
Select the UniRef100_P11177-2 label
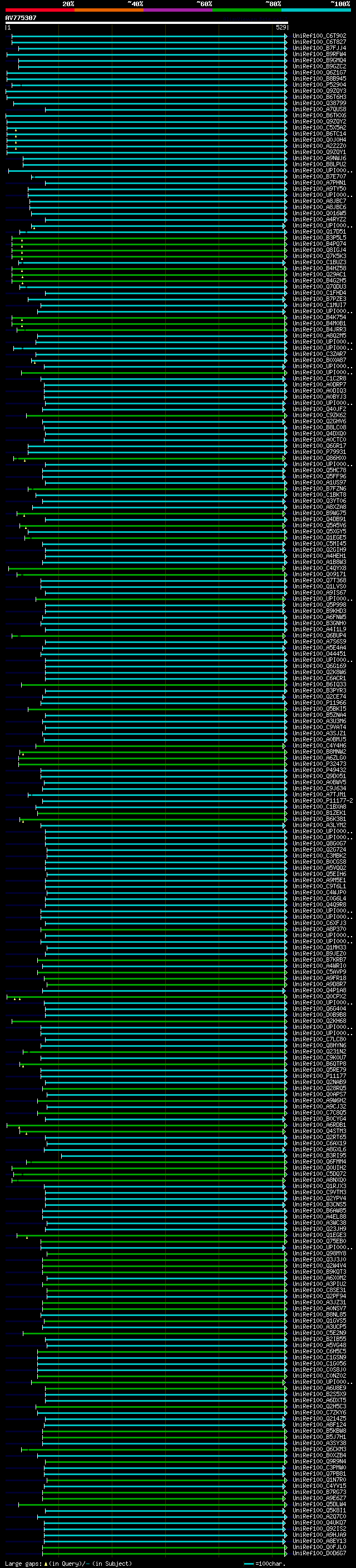[x=323, y=800]
